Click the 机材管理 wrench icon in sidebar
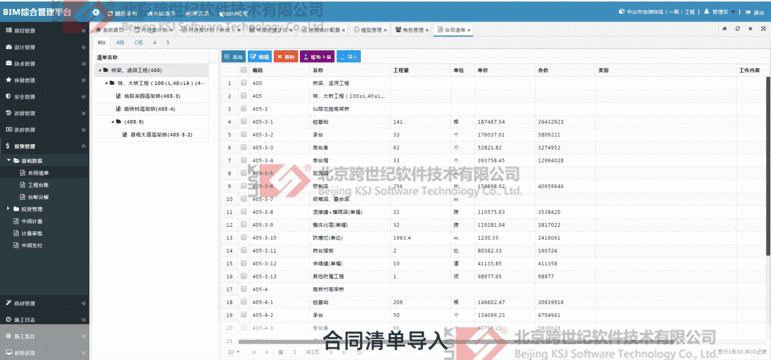 click(x=8, y=303)
